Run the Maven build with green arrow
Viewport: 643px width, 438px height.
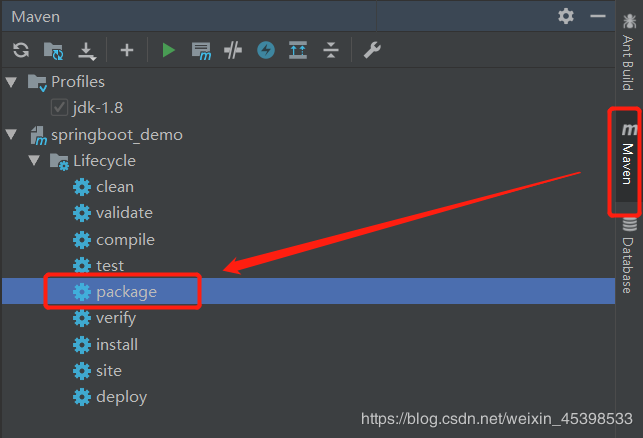point(168,50)
